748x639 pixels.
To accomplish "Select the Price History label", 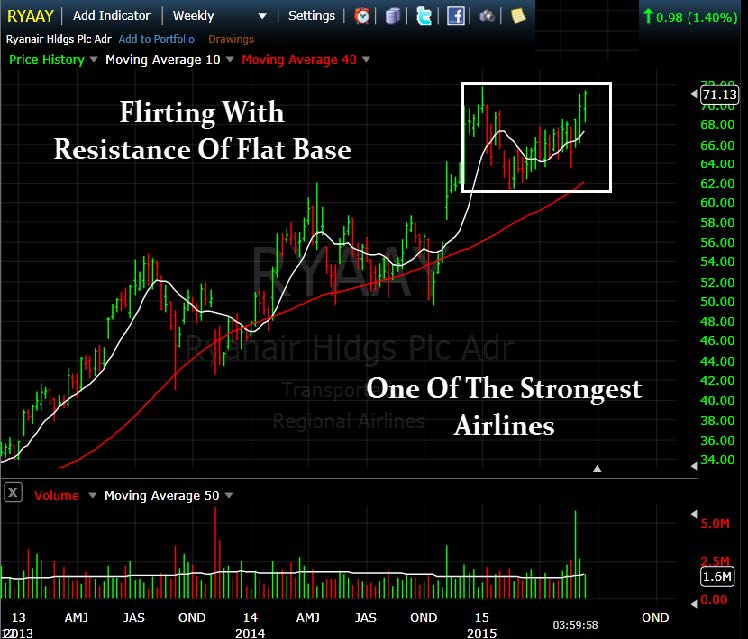I will coord(47,60).
